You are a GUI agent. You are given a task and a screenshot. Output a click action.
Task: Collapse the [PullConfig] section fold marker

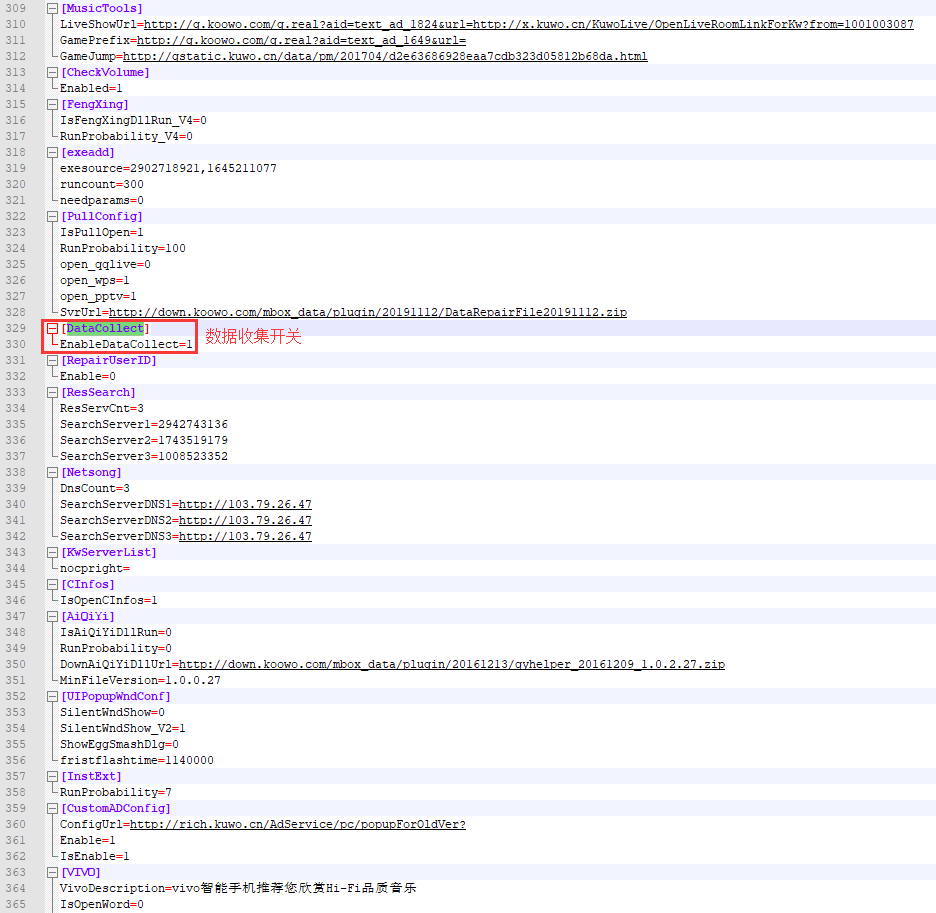(x=52, y=216)
